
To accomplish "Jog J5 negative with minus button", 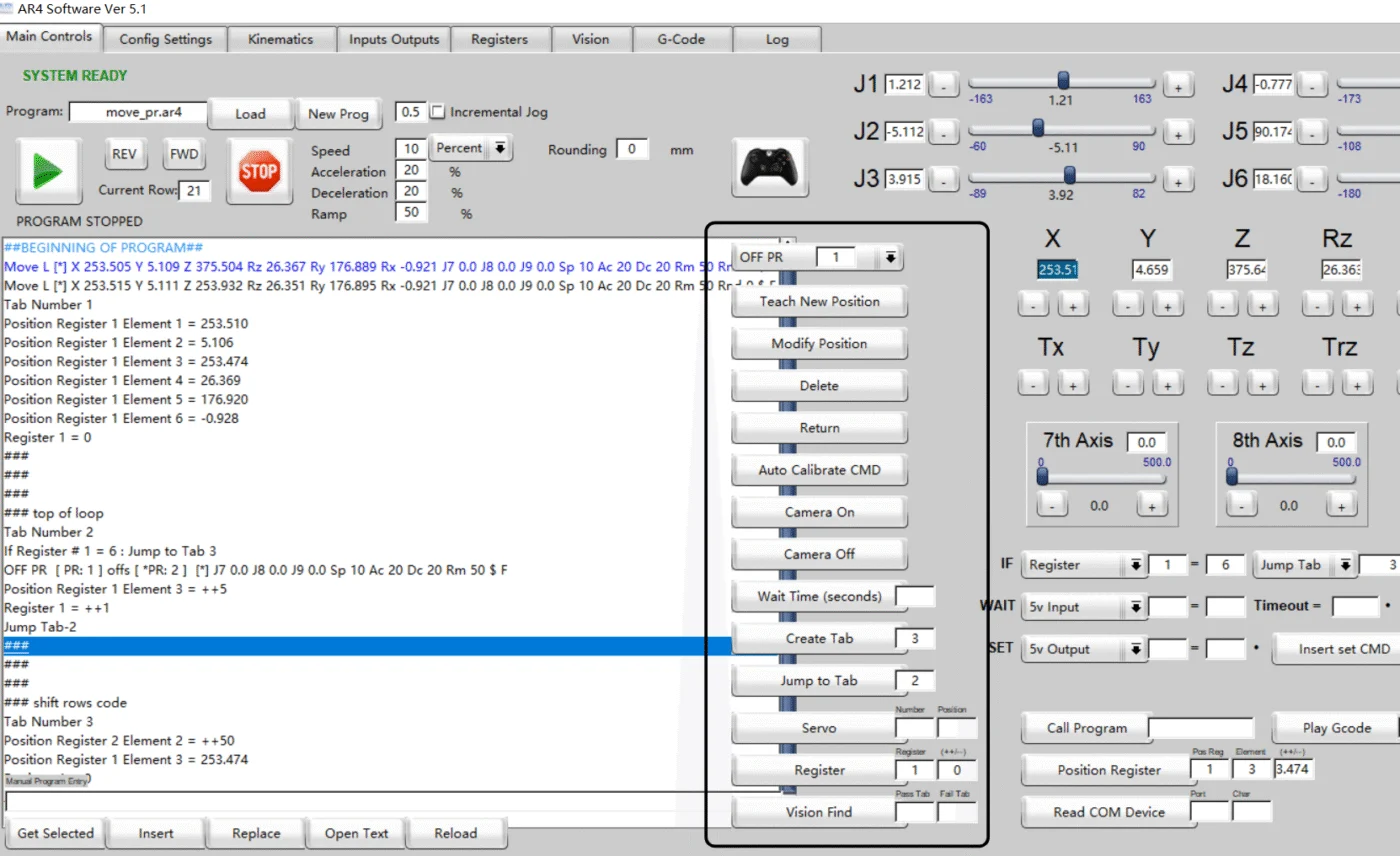I will pyautogui.click(x=1313, y=133).
